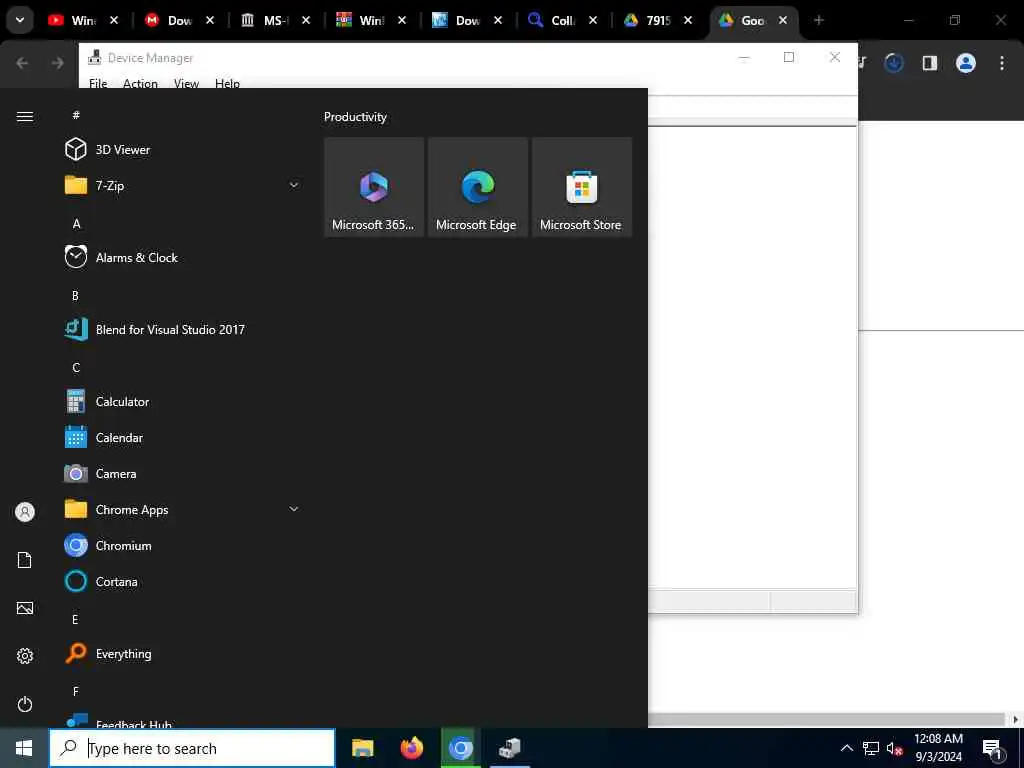Open the browser tab search dropdown

20,20
